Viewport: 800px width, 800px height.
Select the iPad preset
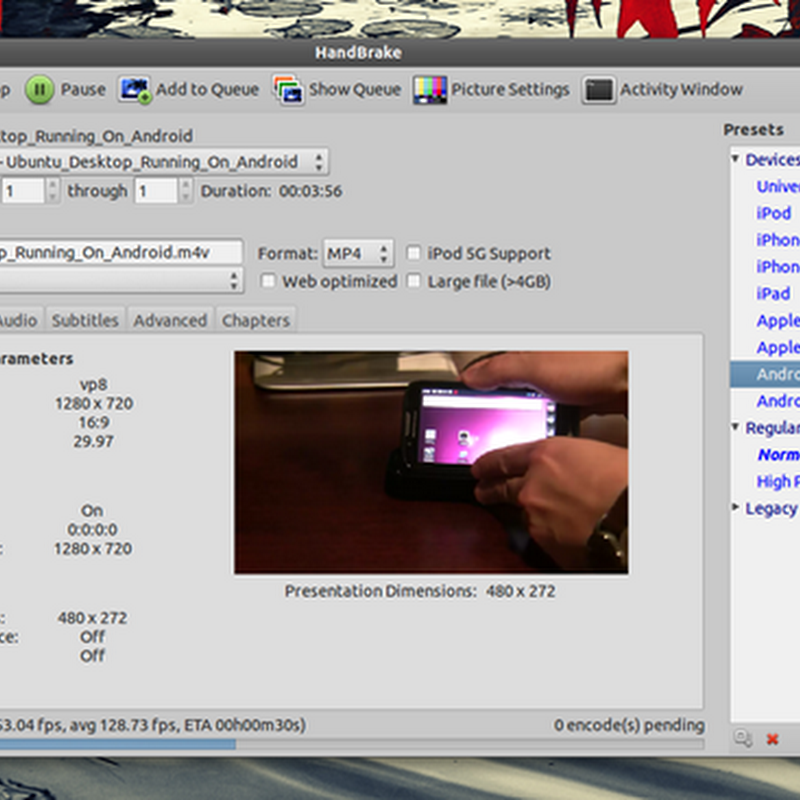773,293
